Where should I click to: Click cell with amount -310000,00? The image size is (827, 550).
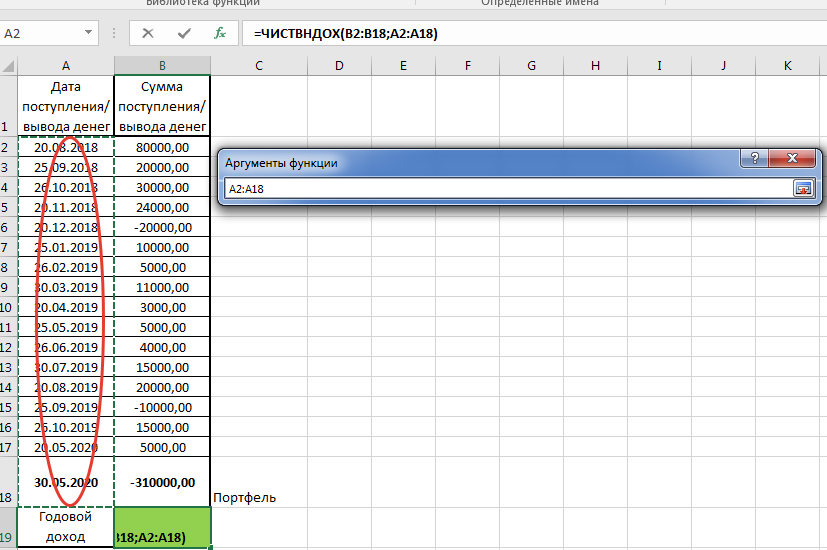162,482
